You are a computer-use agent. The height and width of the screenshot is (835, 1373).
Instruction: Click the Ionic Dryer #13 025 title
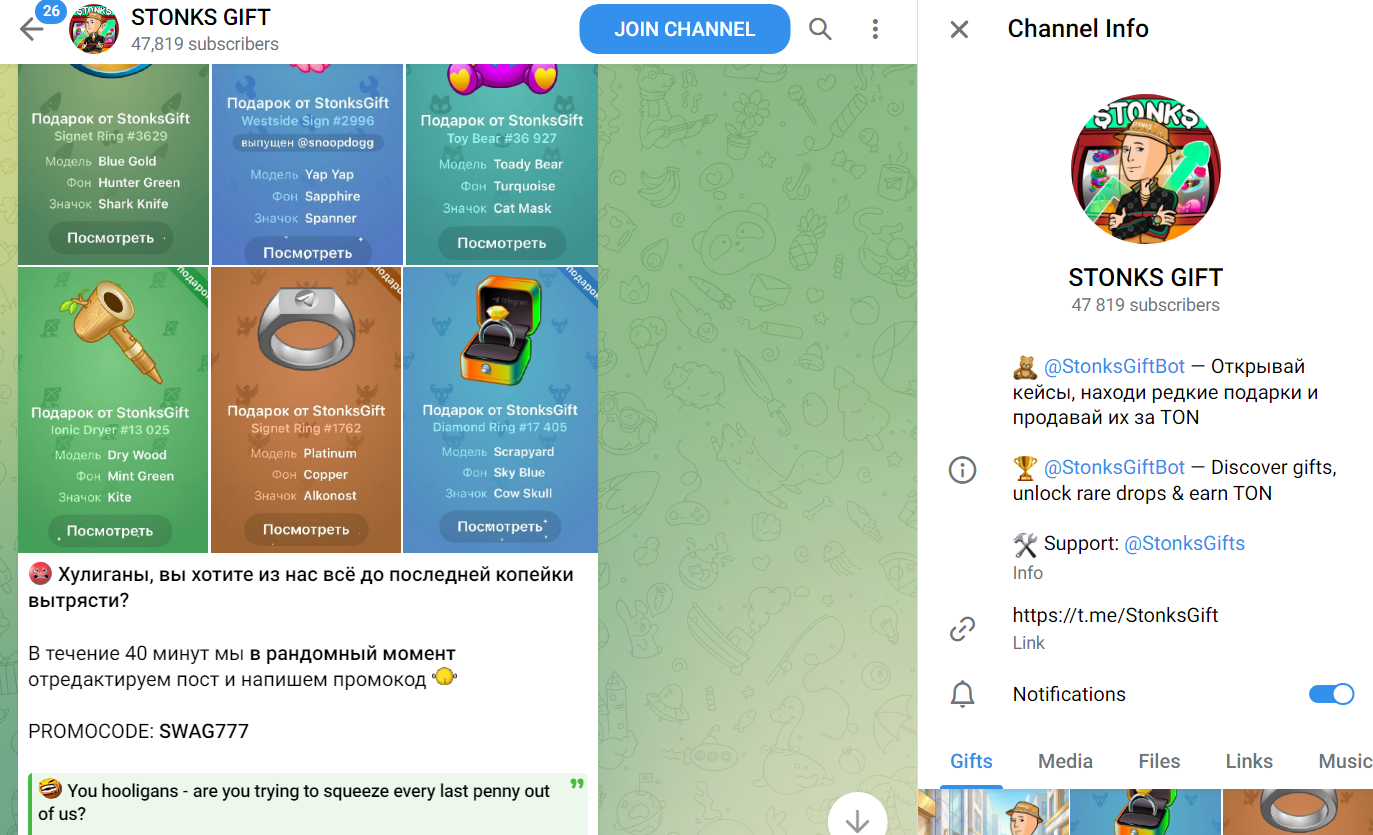coord(110,430)
